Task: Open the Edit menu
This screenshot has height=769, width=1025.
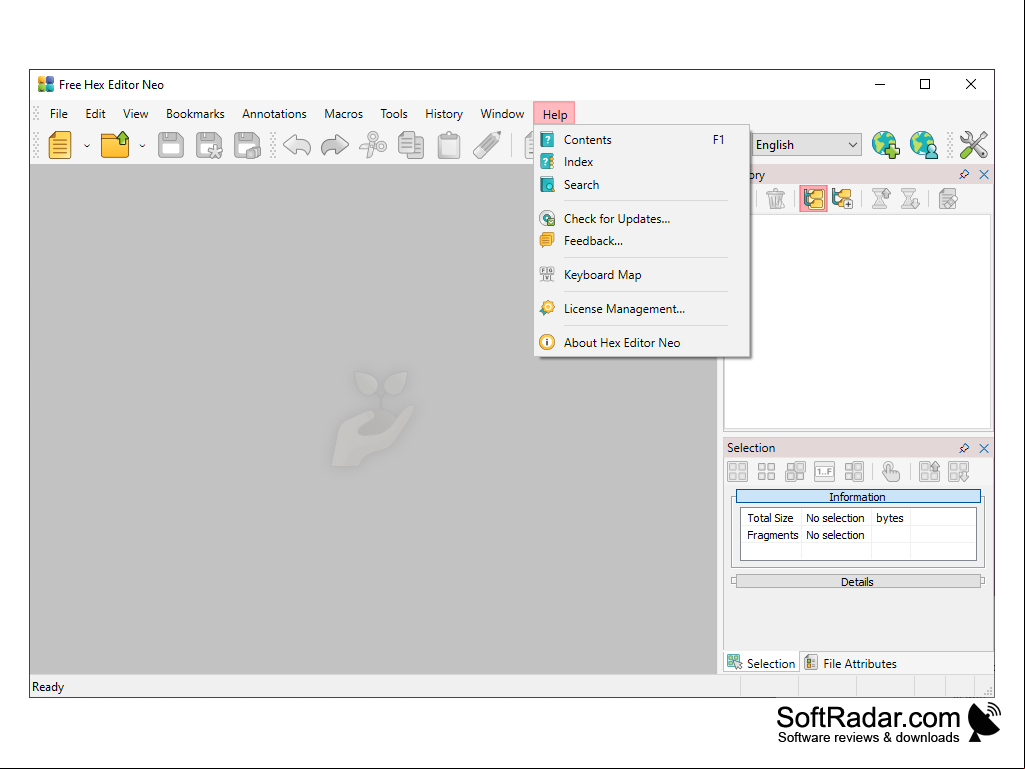Action: [x=95, y=114]
